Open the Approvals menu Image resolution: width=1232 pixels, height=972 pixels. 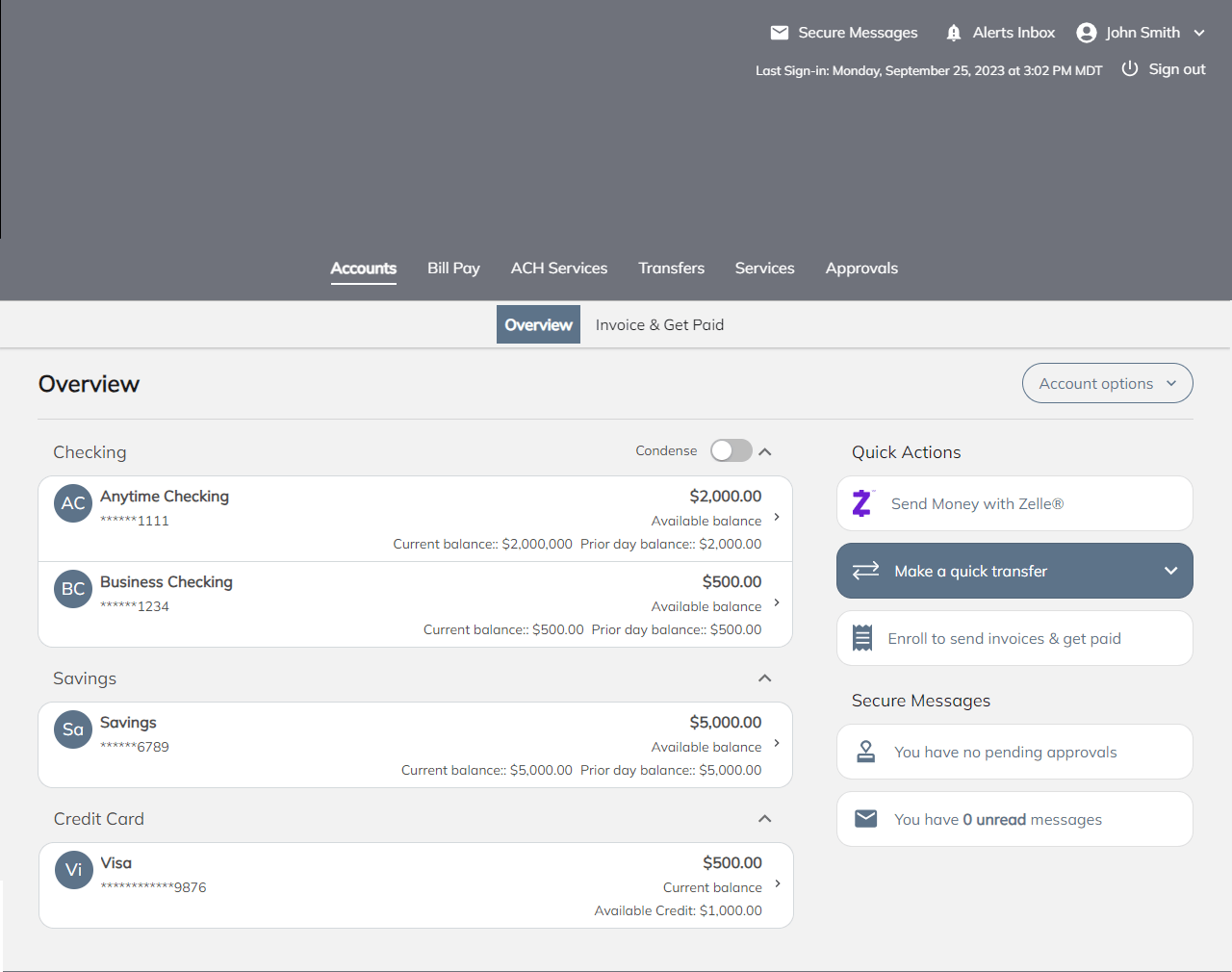coord(861,269)
